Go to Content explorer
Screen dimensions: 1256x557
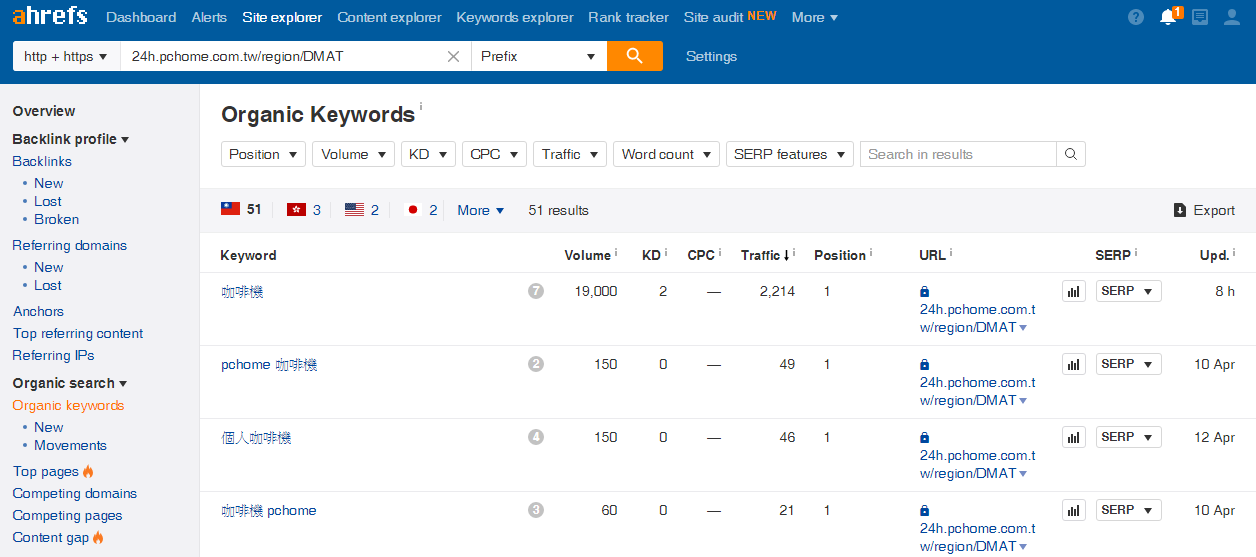[390, 17]
